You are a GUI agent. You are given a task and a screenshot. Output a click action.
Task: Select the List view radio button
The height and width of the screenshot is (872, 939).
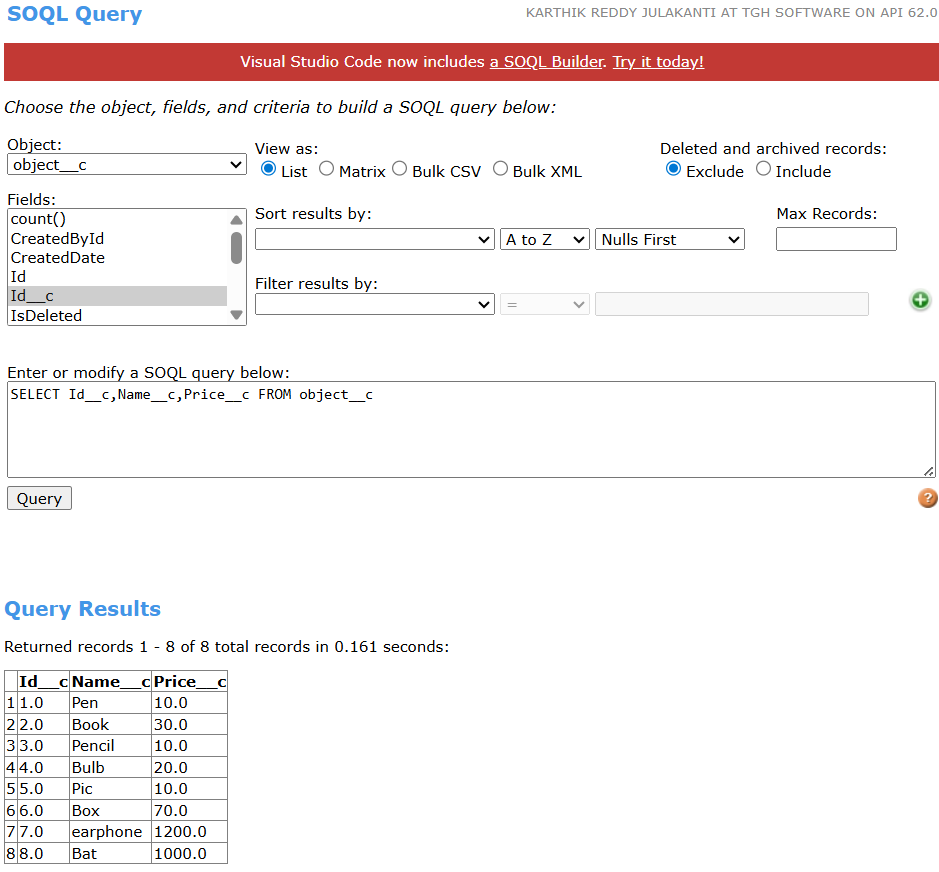pyautogui.click(x=268, y=169)
